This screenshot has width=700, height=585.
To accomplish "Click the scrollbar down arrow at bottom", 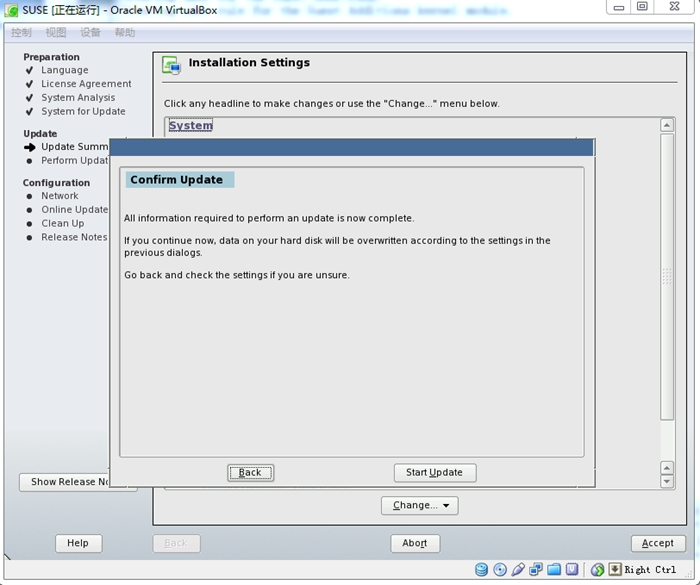I will [667, 481].
